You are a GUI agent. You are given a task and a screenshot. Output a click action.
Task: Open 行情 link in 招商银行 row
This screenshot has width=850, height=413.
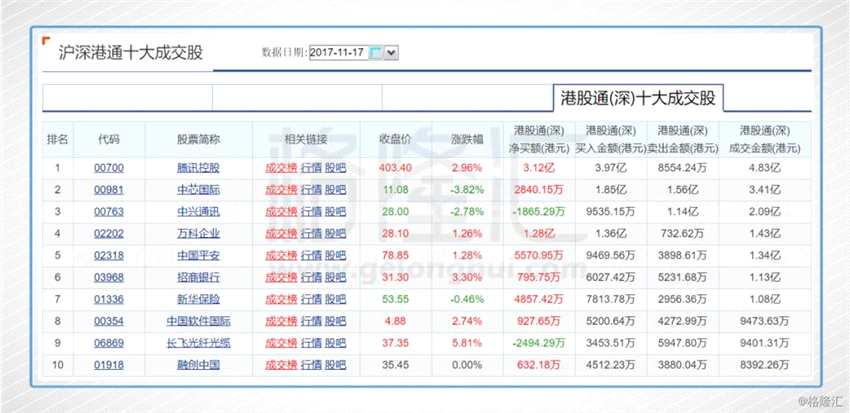point(311,278)
